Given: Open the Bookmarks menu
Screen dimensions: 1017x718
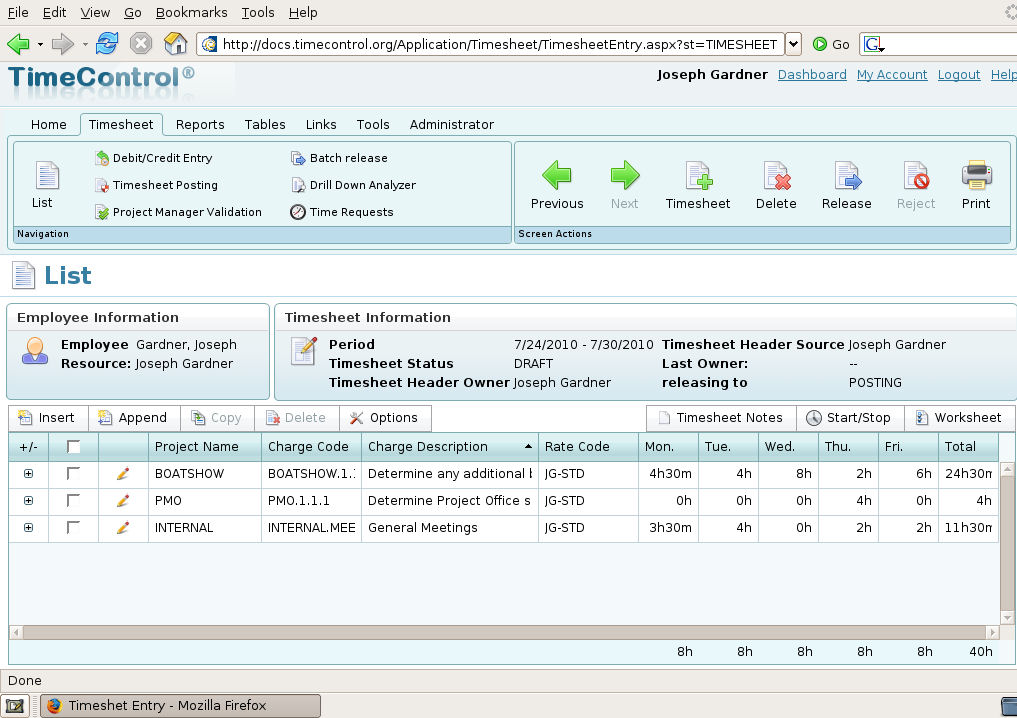Looking at the screenshot, I should pyautogui.click(x=191, y=12).
